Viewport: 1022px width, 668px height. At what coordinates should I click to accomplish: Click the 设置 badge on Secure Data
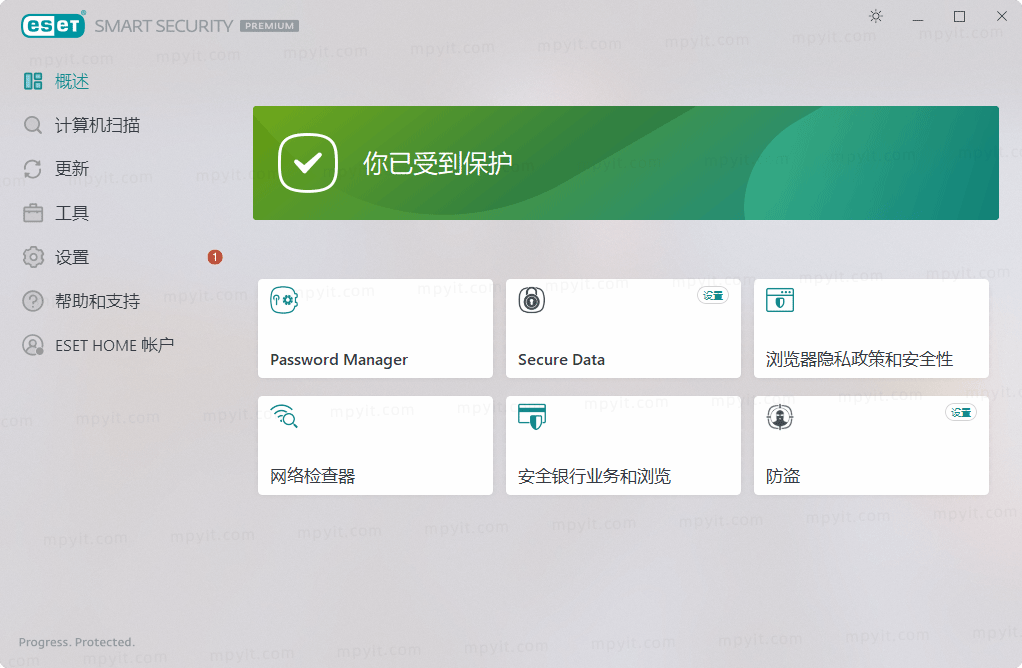[713, 295]
